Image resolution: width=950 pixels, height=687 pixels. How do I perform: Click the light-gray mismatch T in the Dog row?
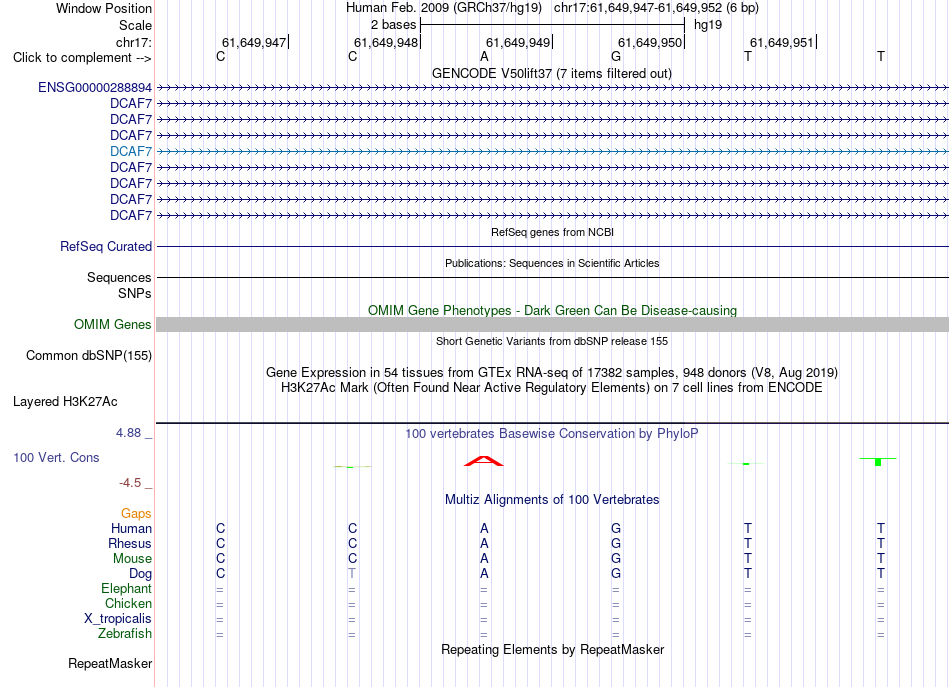click(x=352, y=574)
